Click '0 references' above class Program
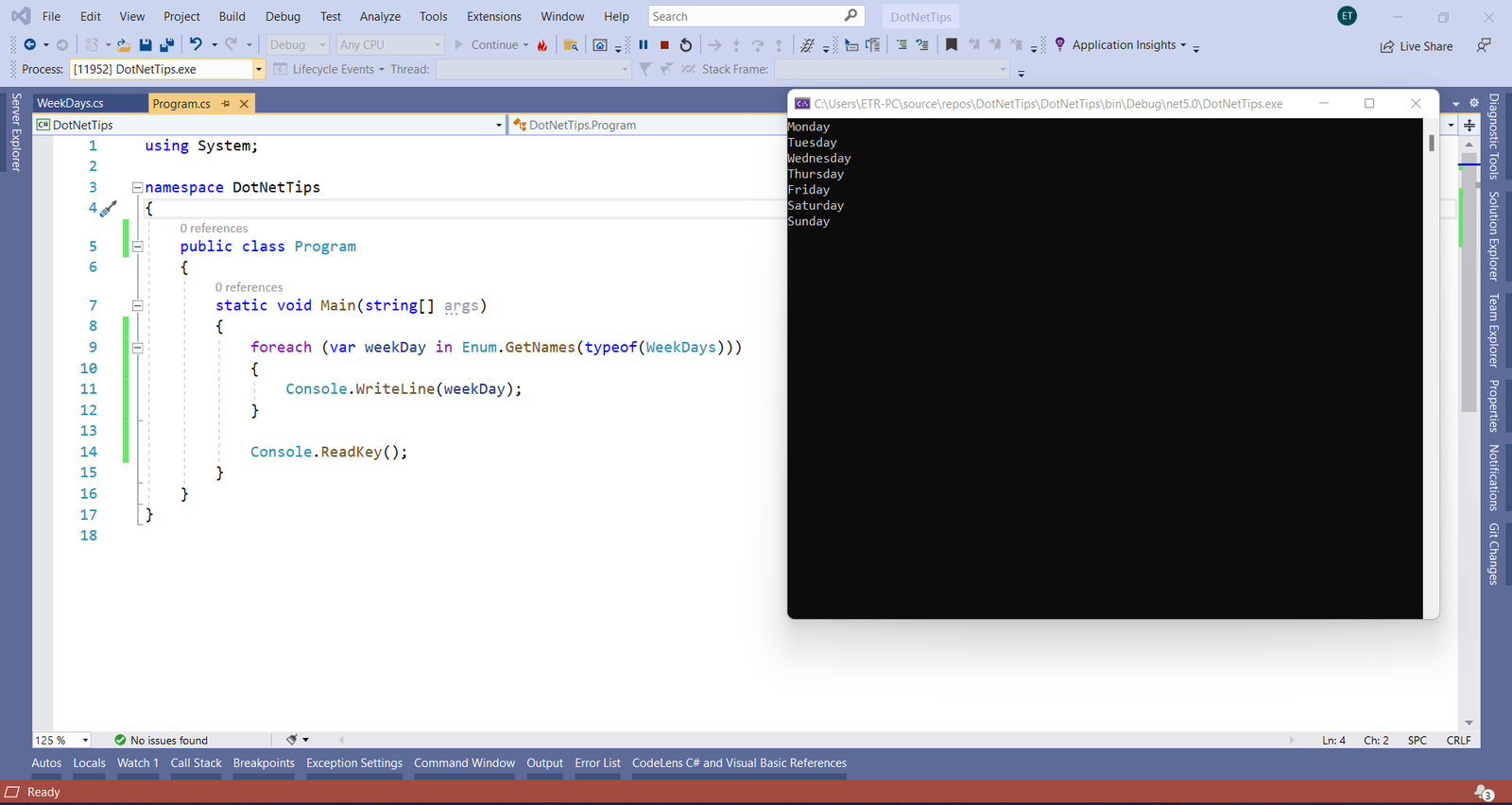1512x805 pixels. tap(214, 229)
